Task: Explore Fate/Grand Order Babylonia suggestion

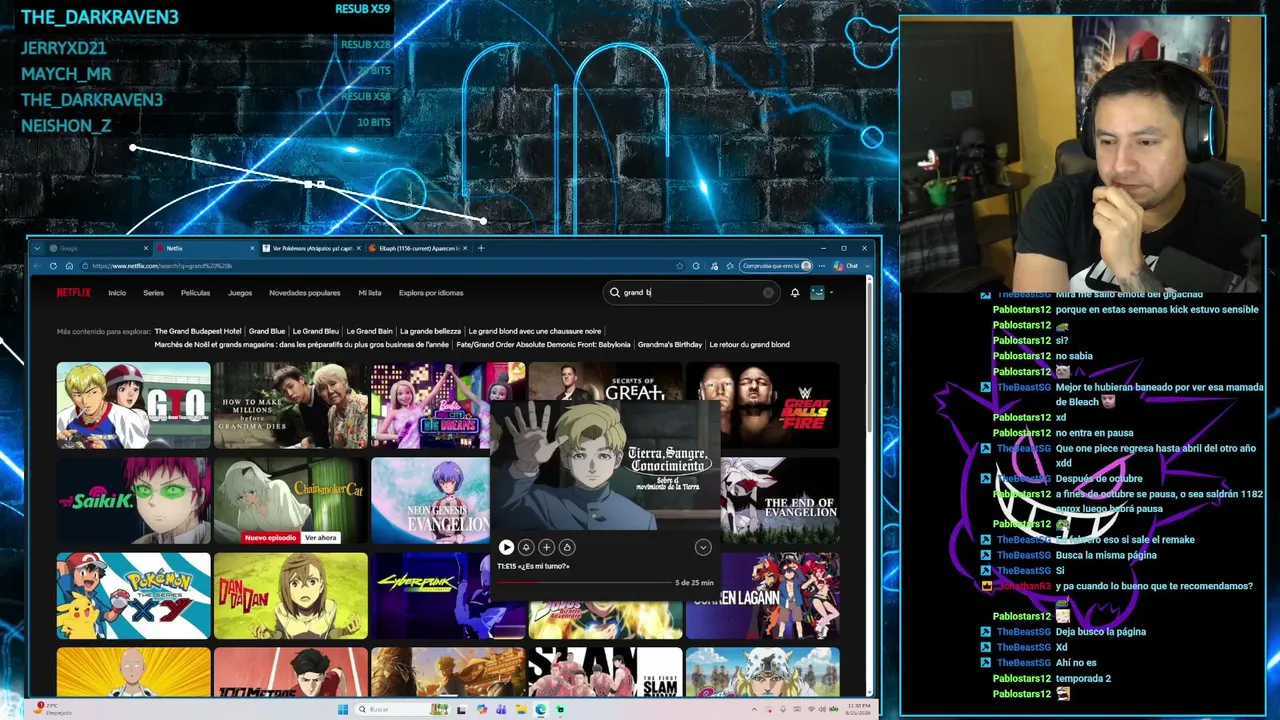Action: (543, 344)
